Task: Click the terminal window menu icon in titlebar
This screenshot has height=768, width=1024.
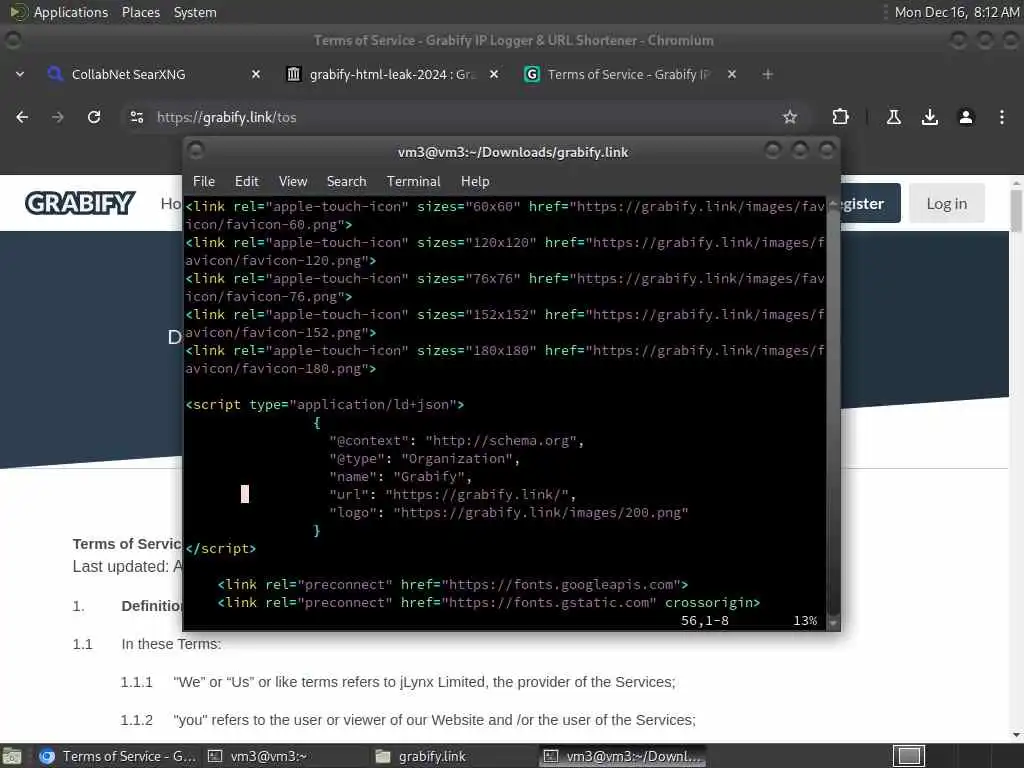Action: click(x=196, y=151)
